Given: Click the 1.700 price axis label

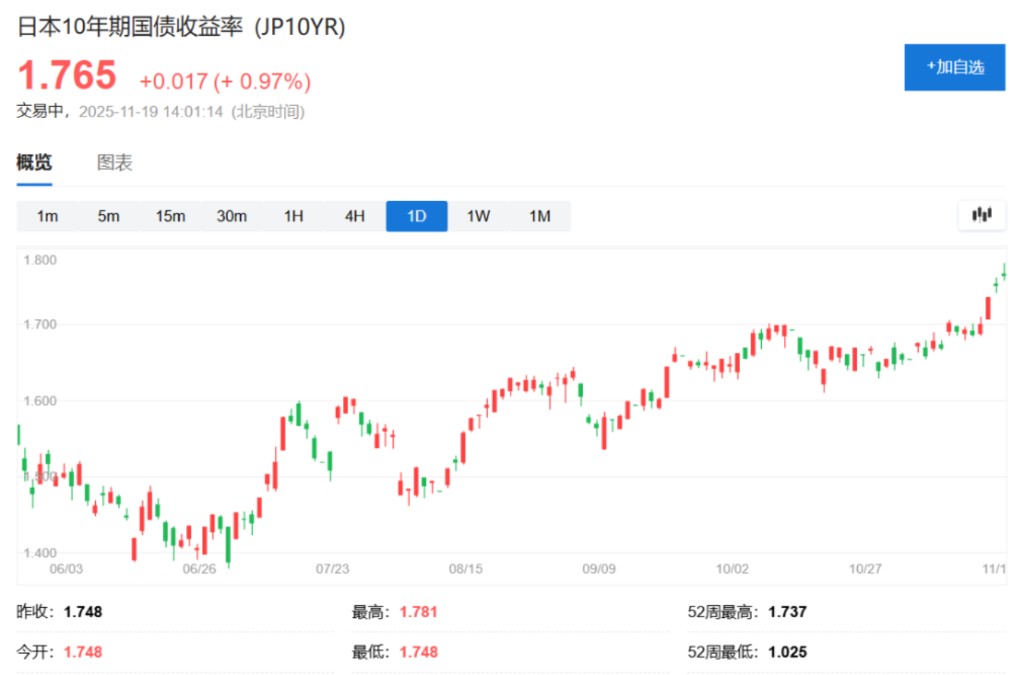Looking at the screenshot, I should tap(40, 325).
